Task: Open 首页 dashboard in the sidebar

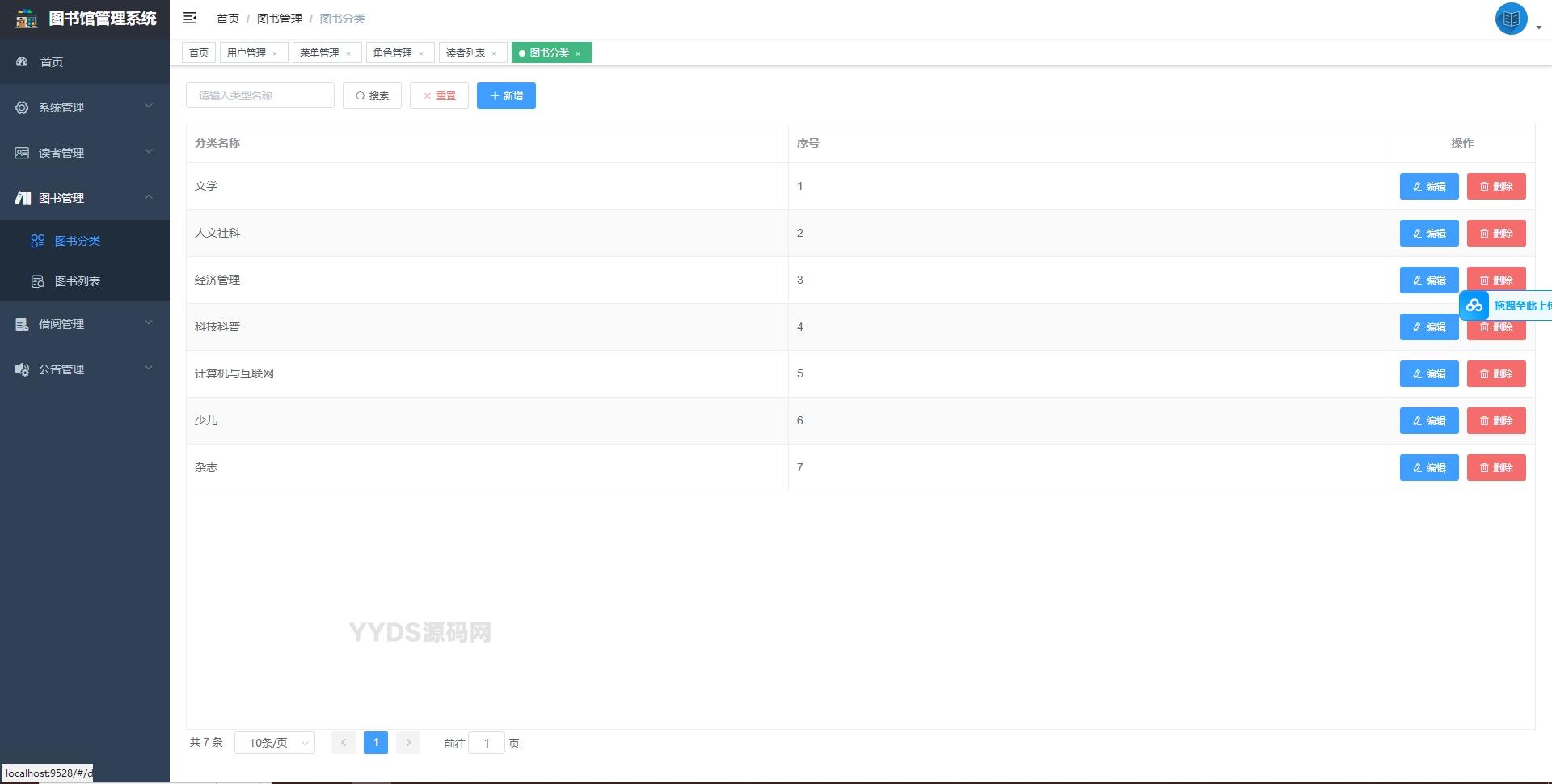Action: click(52, 62)
